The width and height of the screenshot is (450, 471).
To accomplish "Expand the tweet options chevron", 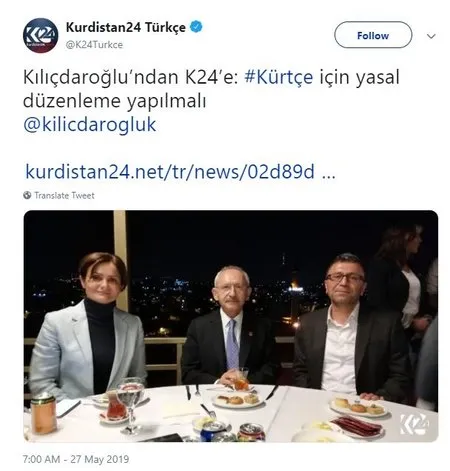I will point(431,36).
